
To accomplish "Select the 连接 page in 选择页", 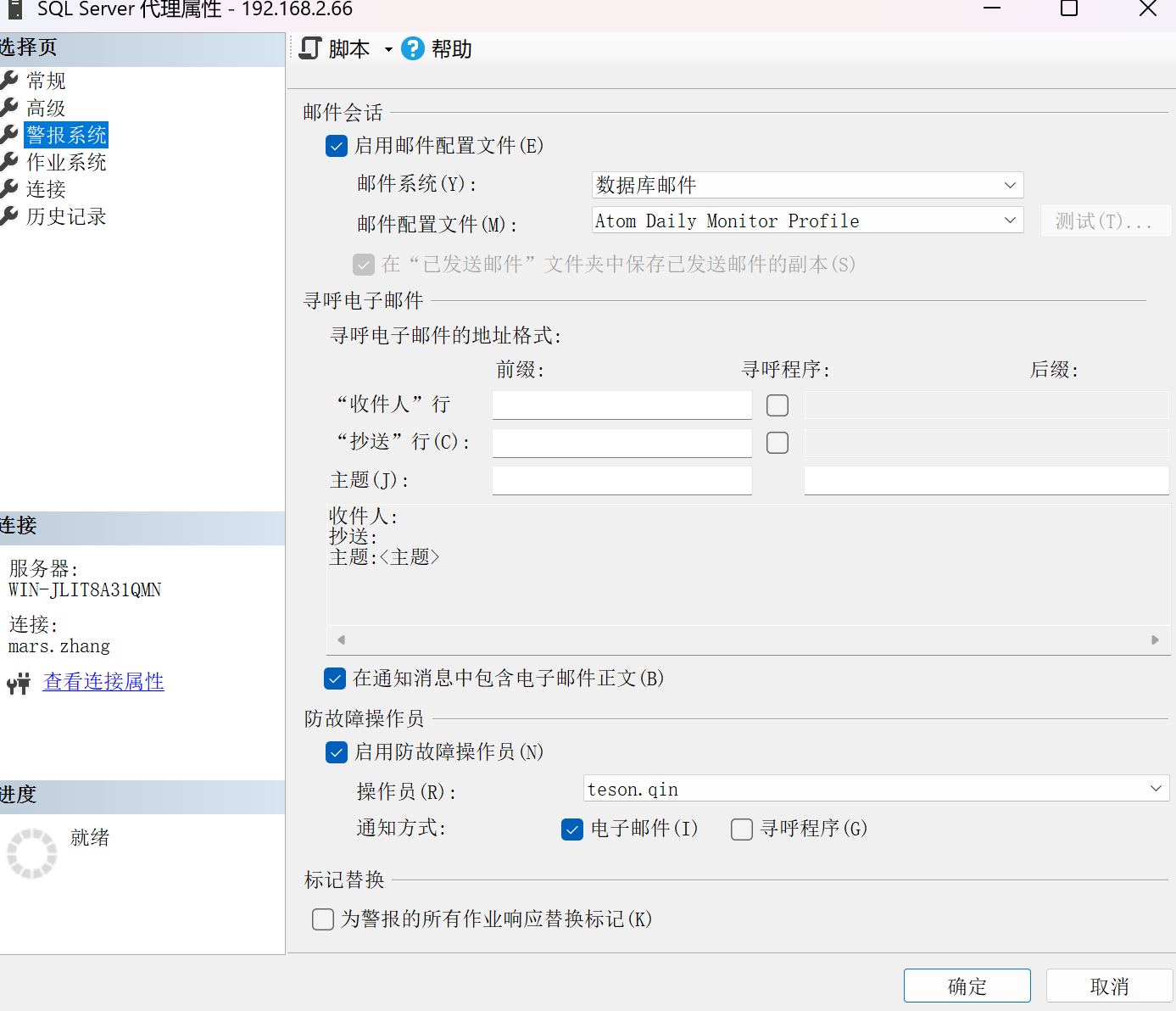I will 46,189.
